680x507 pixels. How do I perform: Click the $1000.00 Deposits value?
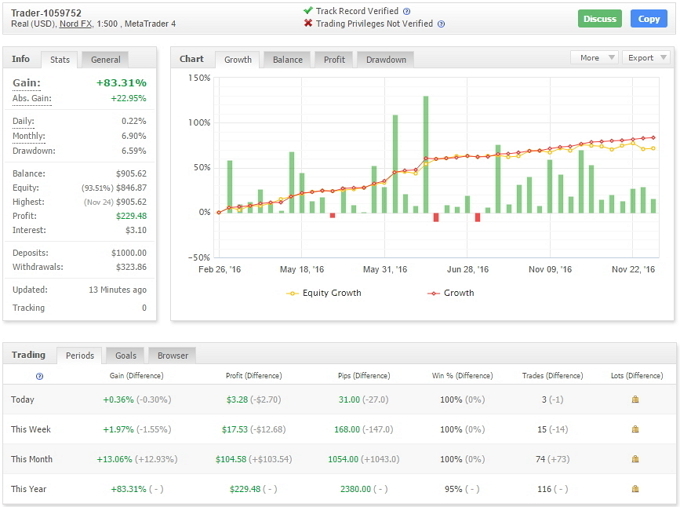coord(129,253)
